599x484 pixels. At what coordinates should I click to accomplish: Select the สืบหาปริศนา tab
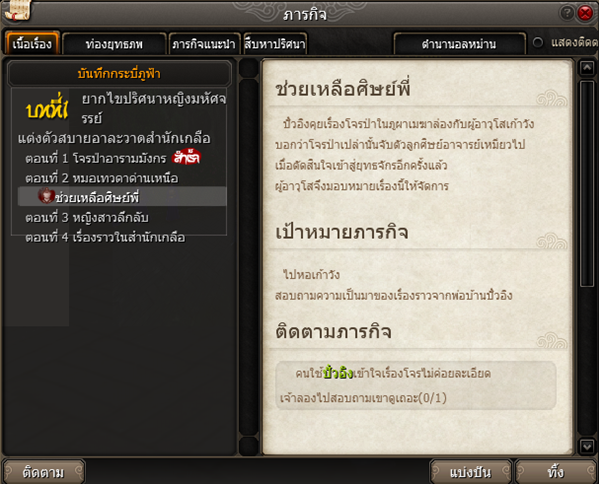click(275, 44)
